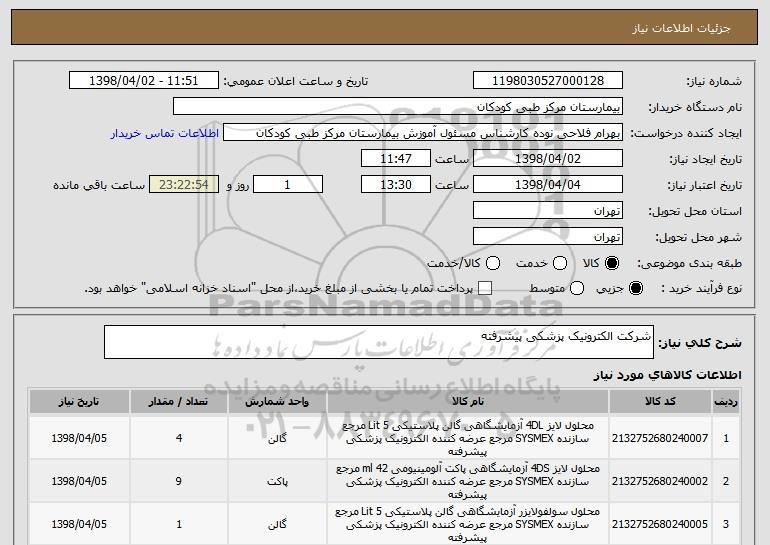The height and width of the screenshot is (545, 770).
Task: Click the creation date field 1398/04/02
Action: coord(548,159)
